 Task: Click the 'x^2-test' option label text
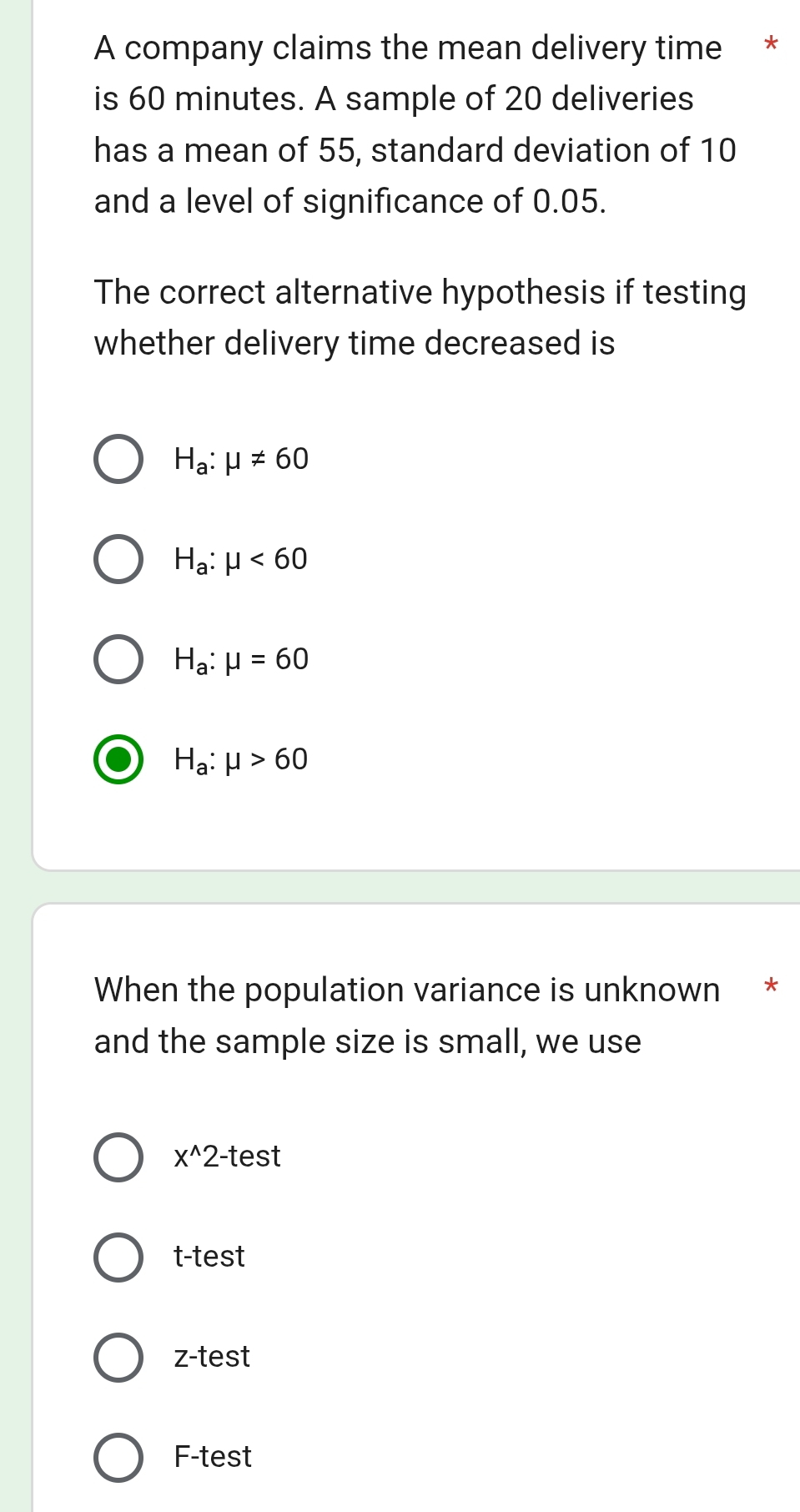pos(227,1157)
